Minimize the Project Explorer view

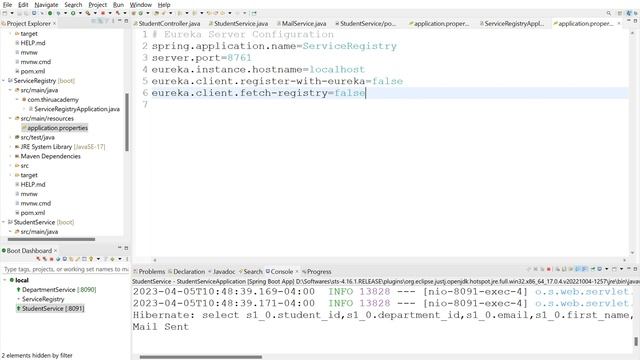tap(120, 20)
